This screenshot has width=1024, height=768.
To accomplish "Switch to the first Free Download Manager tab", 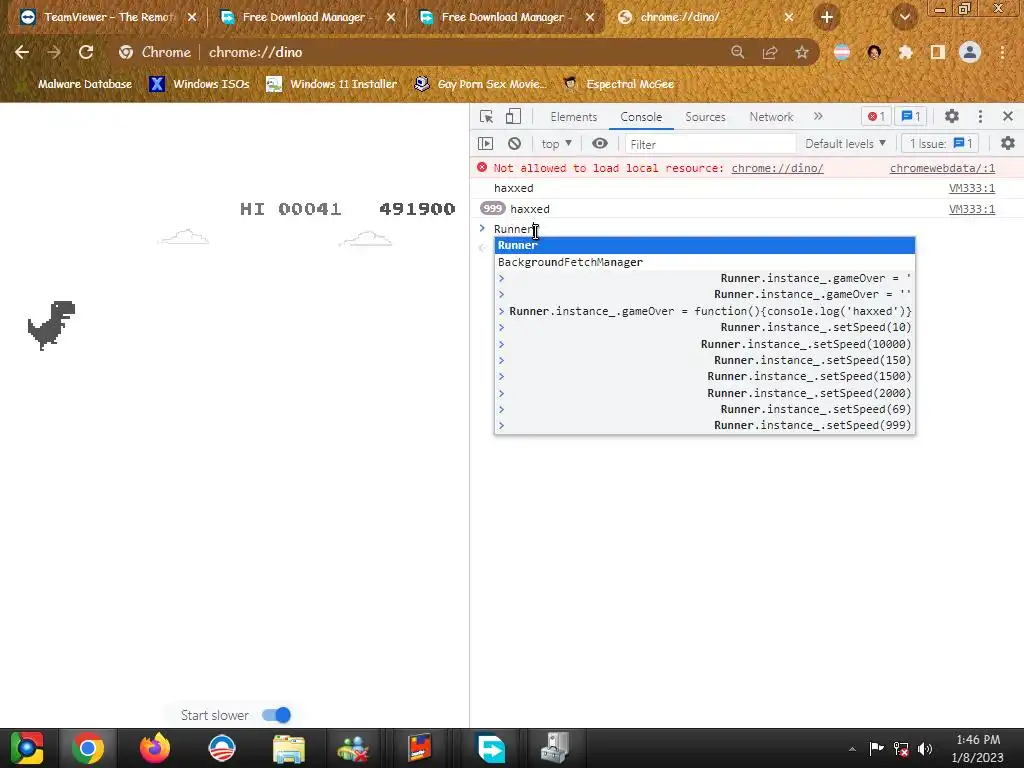I will coord(304,17).
